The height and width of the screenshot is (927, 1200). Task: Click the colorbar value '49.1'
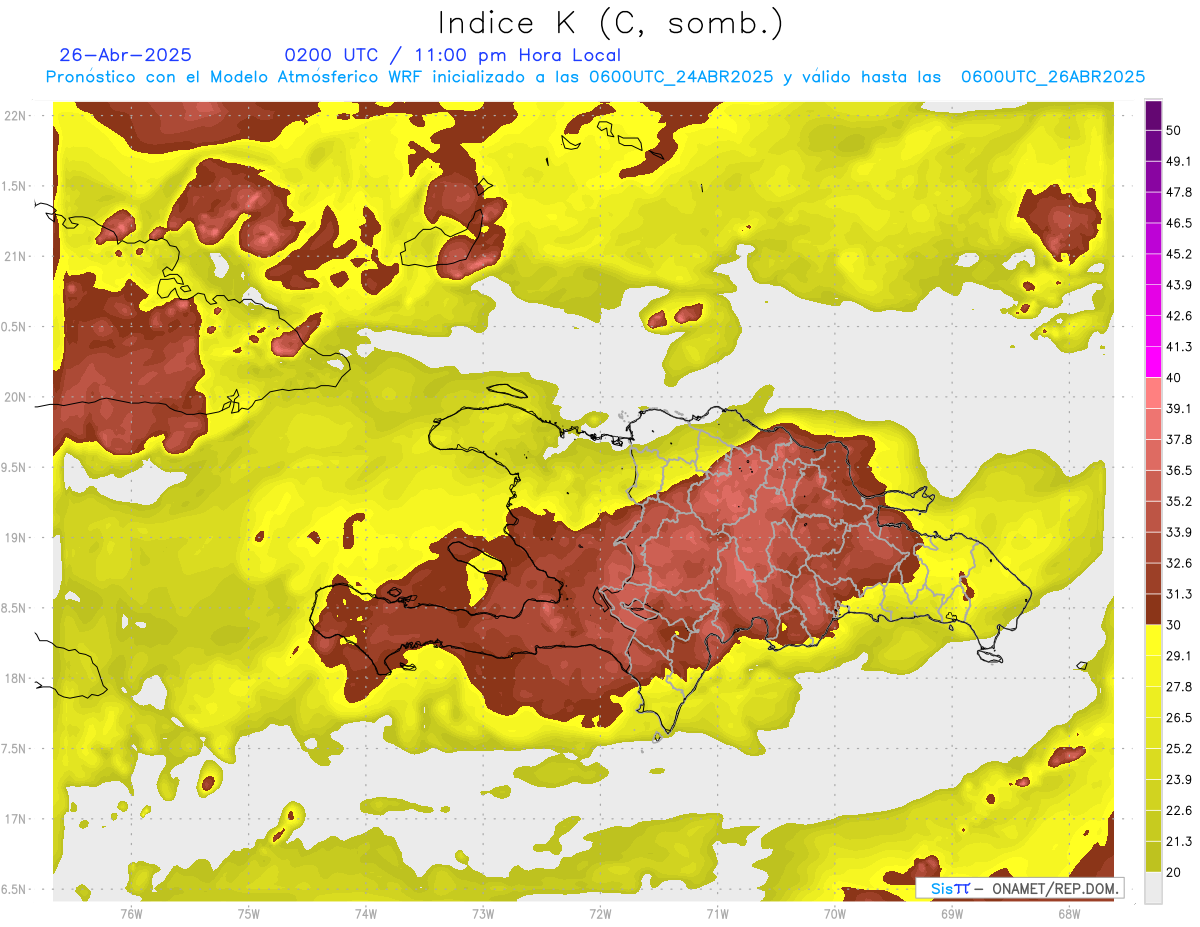pos(1179,161)
